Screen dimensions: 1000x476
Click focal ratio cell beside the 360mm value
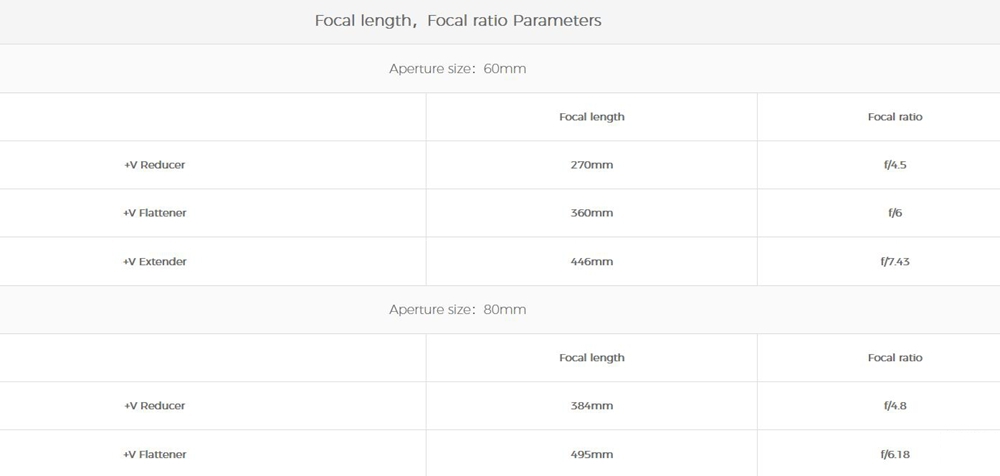point(895,213)
